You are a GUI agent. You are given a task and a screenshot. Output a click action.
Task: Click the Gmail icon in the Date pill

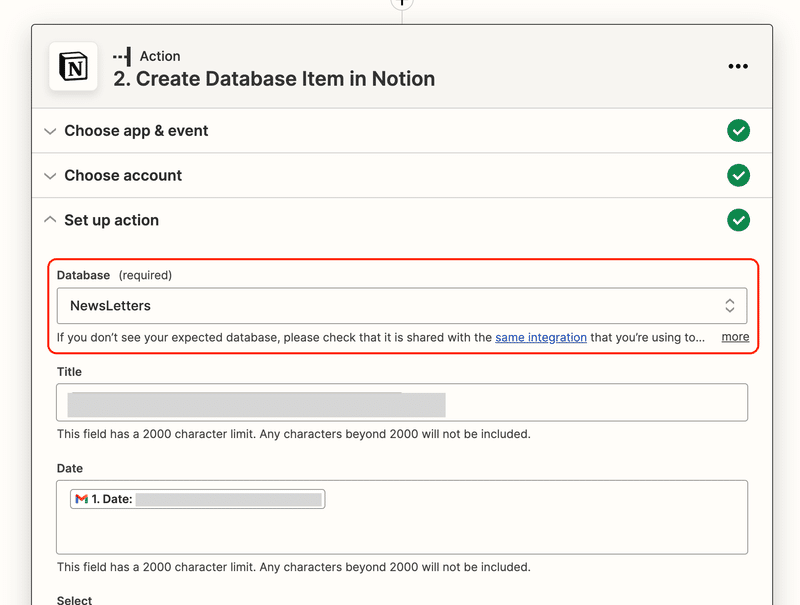click(x=82, y=499)
